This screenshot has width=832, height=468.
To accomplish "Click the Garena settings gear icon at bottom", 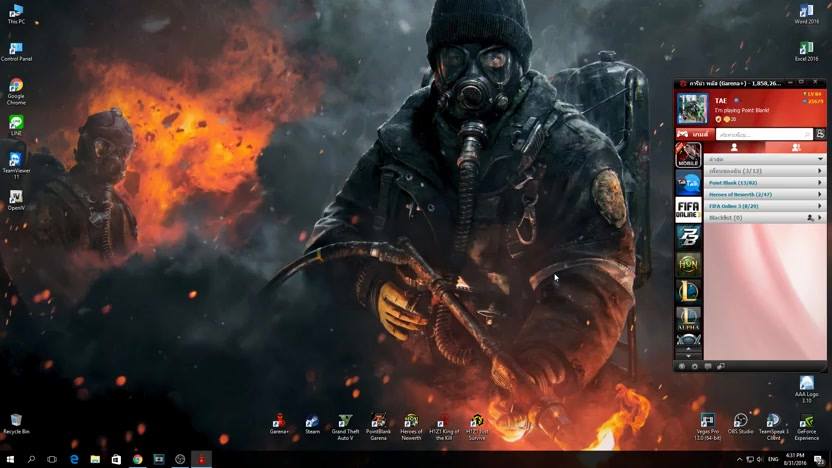I will tap(695, 366).
